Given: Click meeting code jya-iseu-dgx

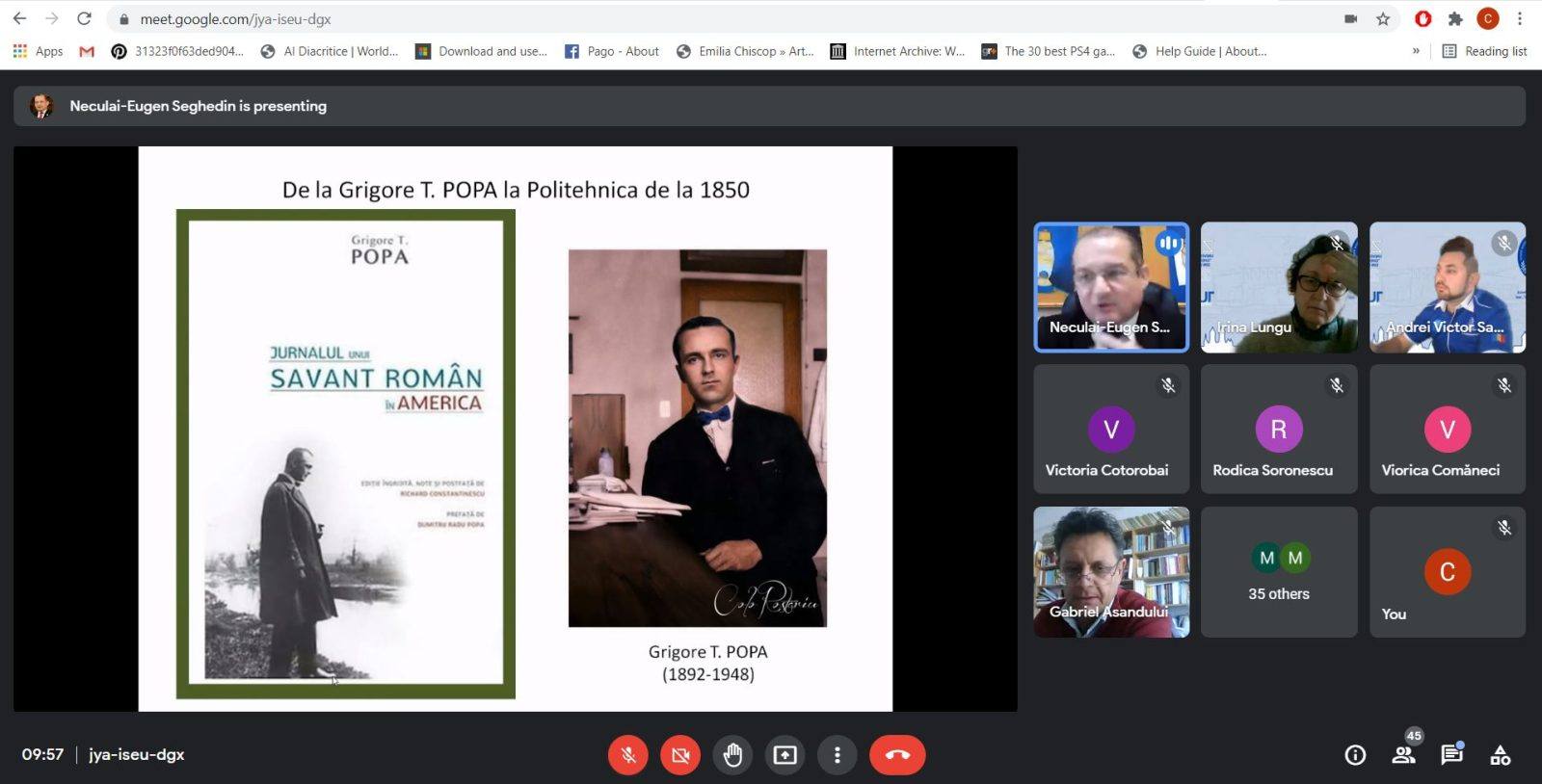Looking at the screenshot, I should click(x=137, y=754).
